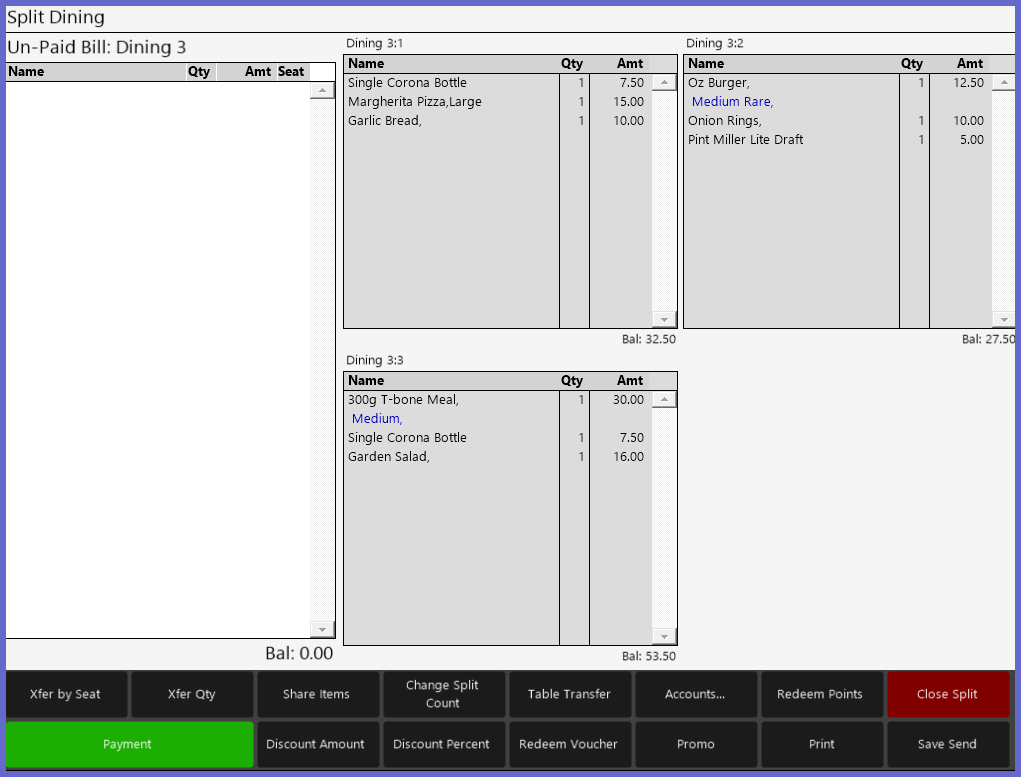
Task: Print the split bill
Action: tap(821, 744)
